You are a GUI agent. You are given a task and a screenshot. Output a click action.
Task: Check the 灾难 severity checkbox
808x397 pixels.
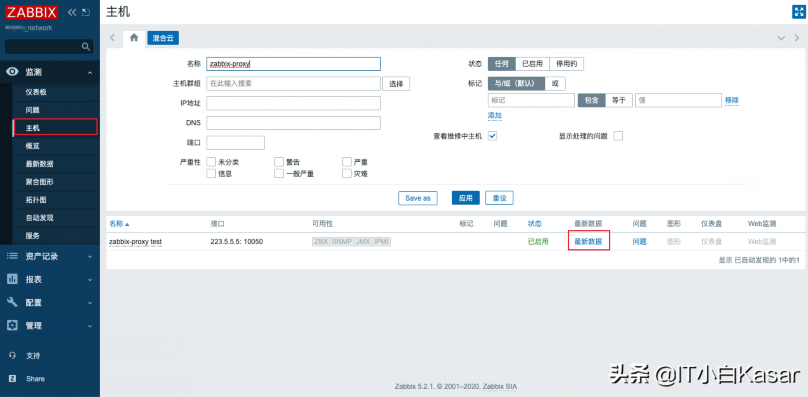[347, 174]
